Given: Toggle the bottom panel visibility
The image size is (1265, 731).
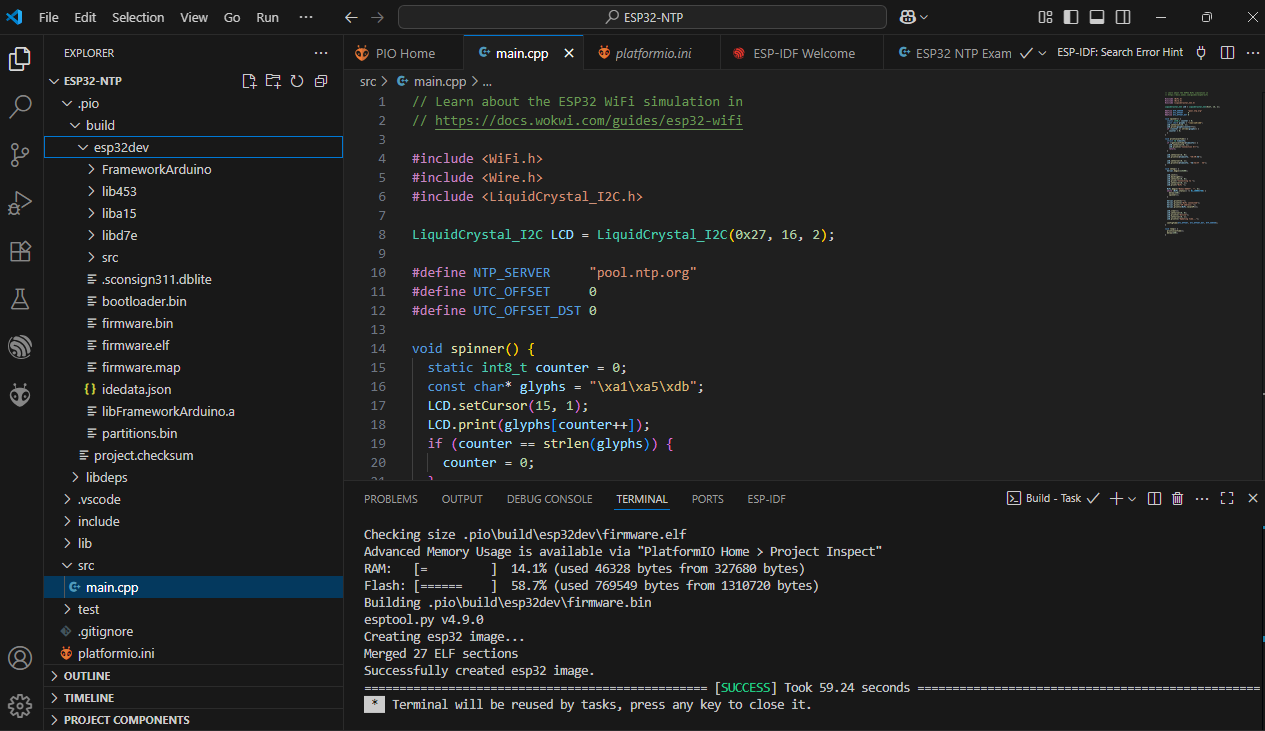Looking at the screenshot, I should 1097,17.
